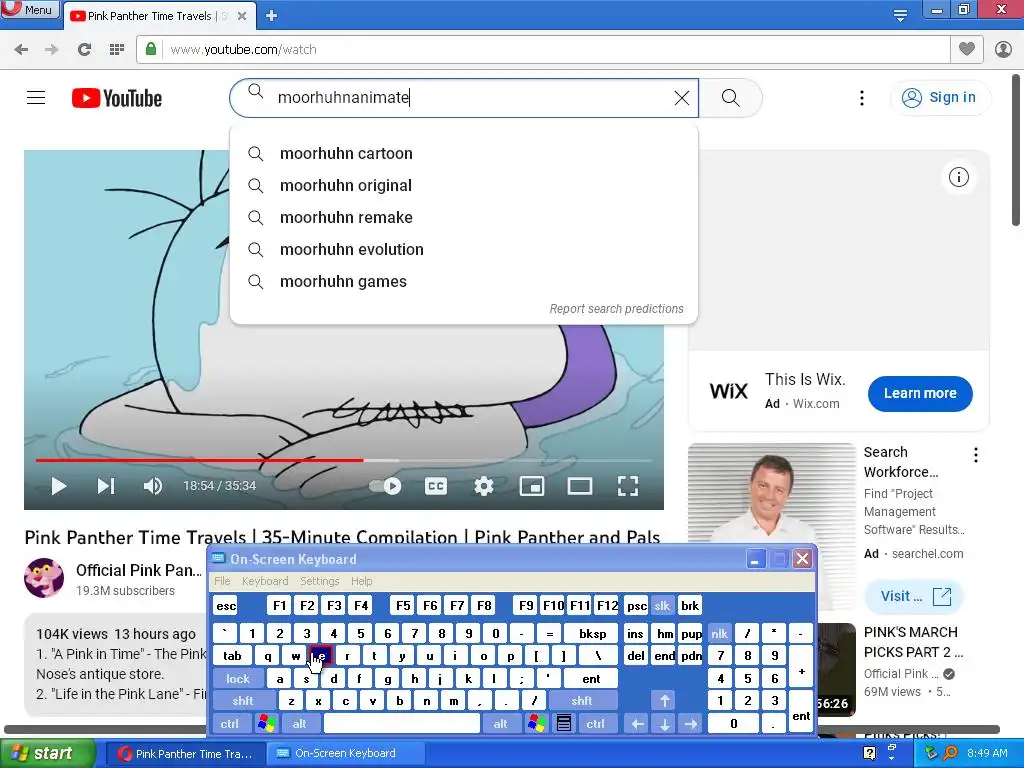
Task: Toggle autoplay switch in player
Action: (385, 486)
